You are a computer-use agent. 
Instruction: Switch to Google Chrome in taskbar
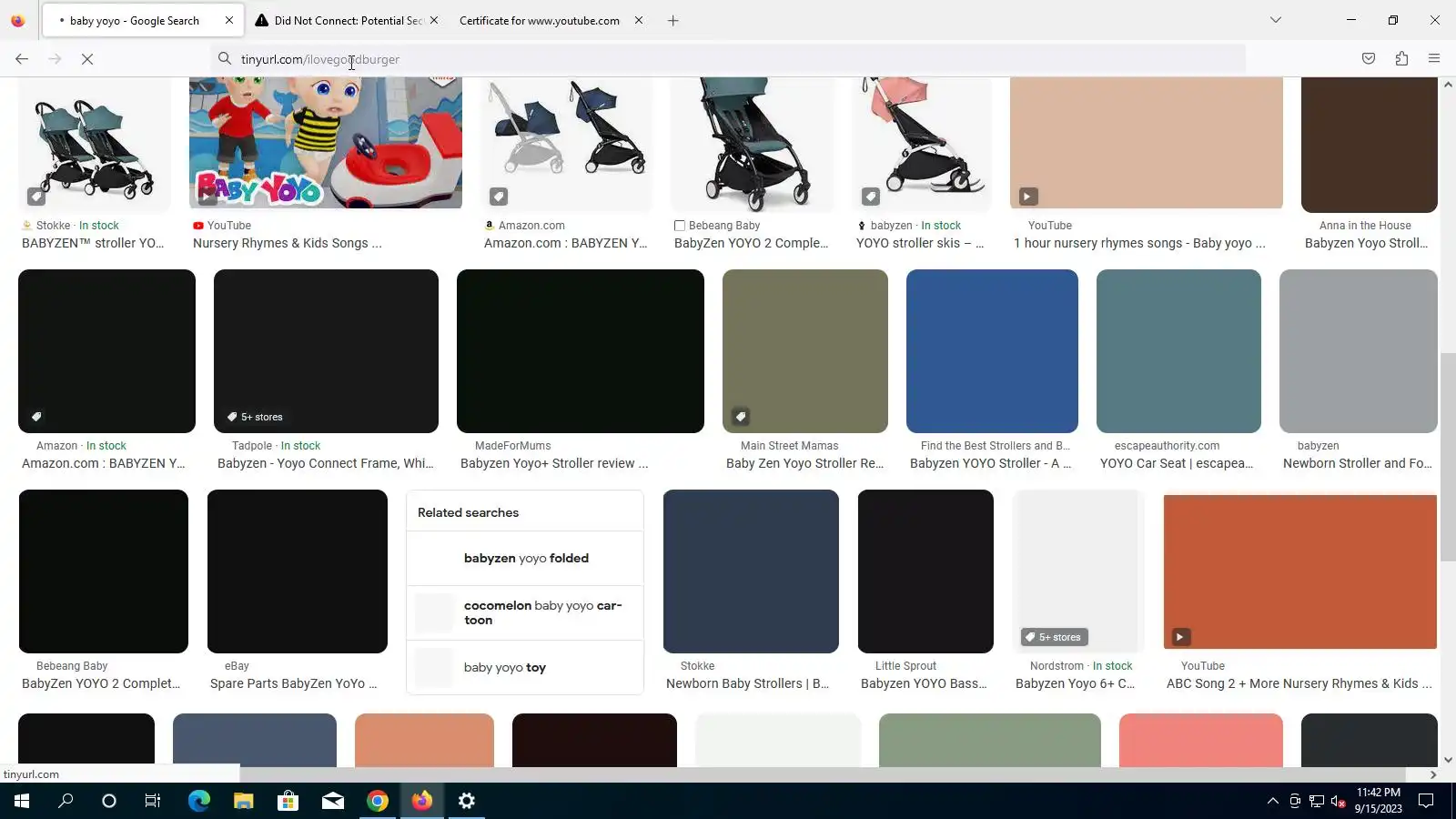pyautogui.click(x=377, y=801)
